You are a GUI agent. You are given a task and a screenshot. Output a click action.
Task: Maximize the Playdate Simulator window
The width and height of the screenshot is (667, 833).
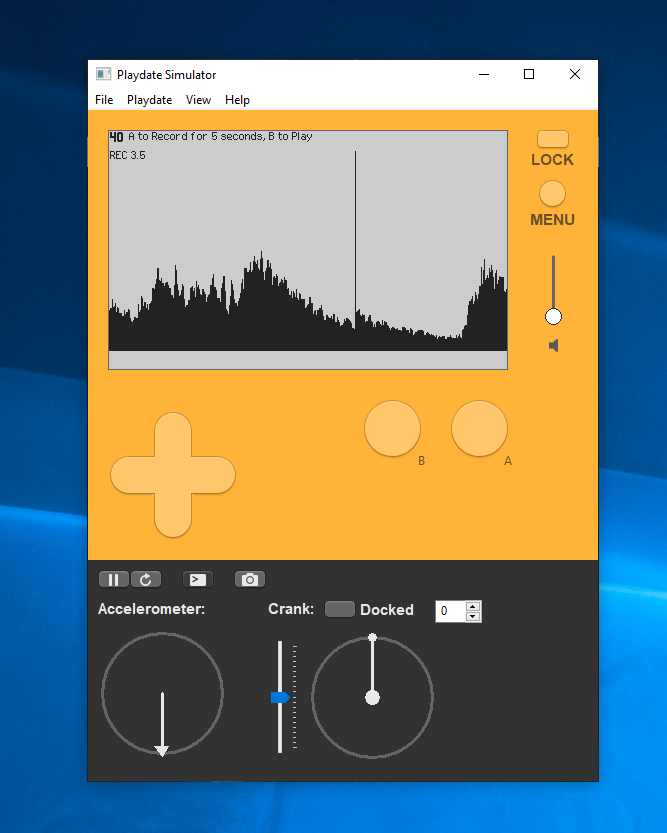pos(529,74)
